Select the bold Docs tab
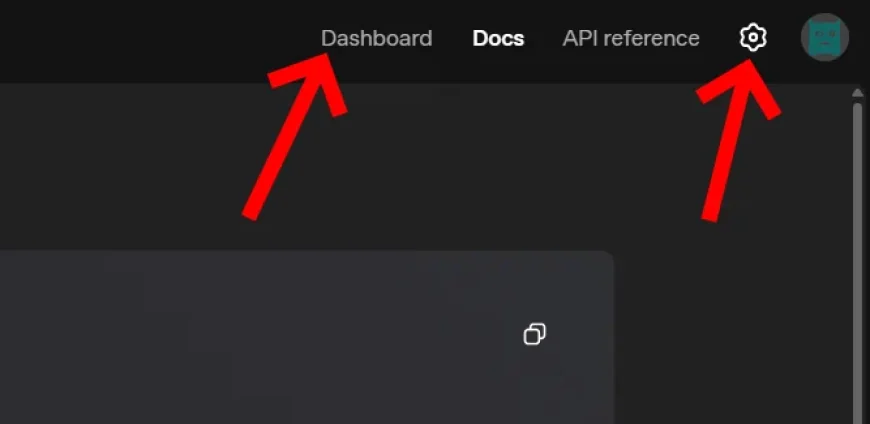Screen dimensions: 870x424 [x=498, y=38]
